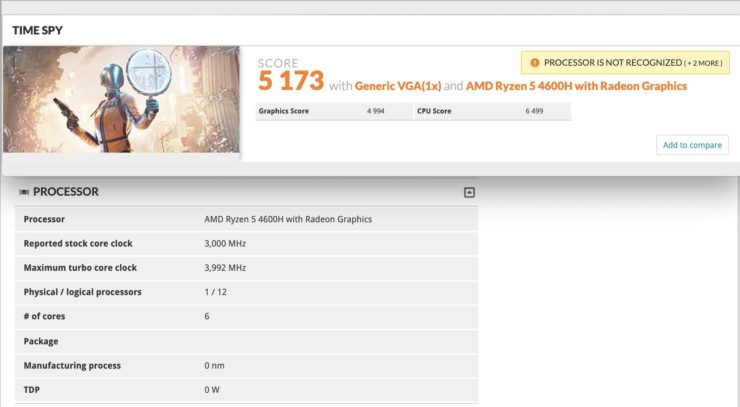Click the Add to compare button
Screen dimensions: 740x407
coord(692,145)
